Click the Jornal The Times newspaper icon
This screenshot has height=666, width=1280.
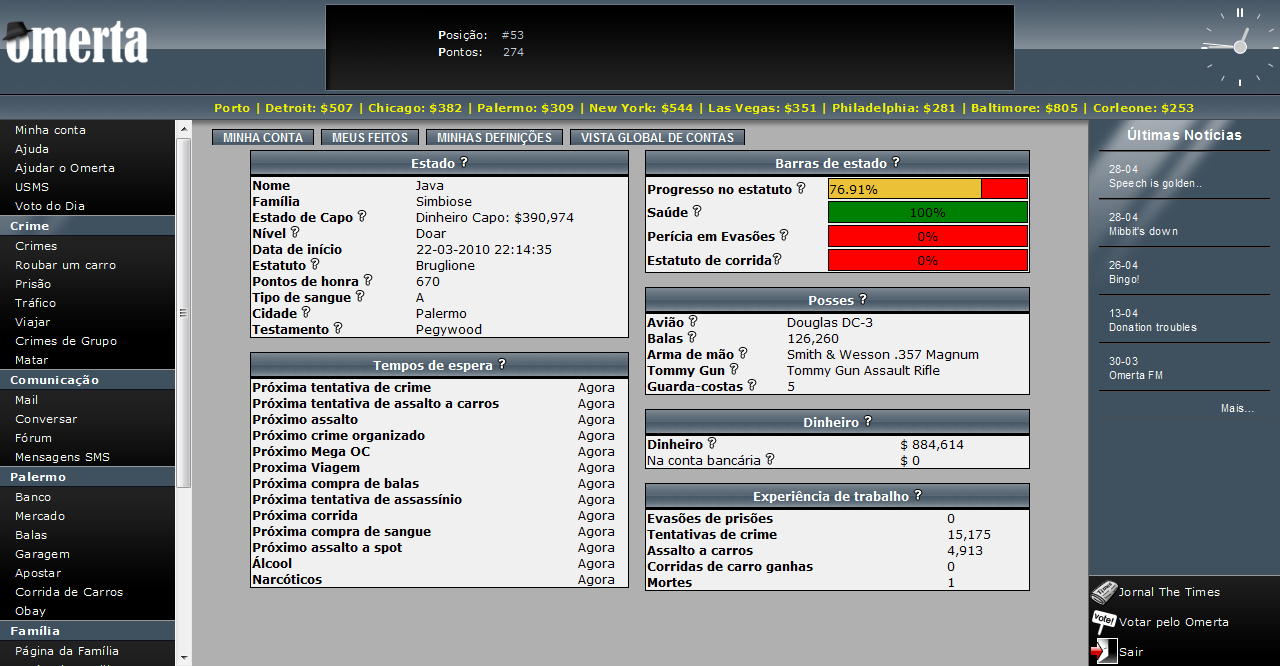[x=1104, y=592]
